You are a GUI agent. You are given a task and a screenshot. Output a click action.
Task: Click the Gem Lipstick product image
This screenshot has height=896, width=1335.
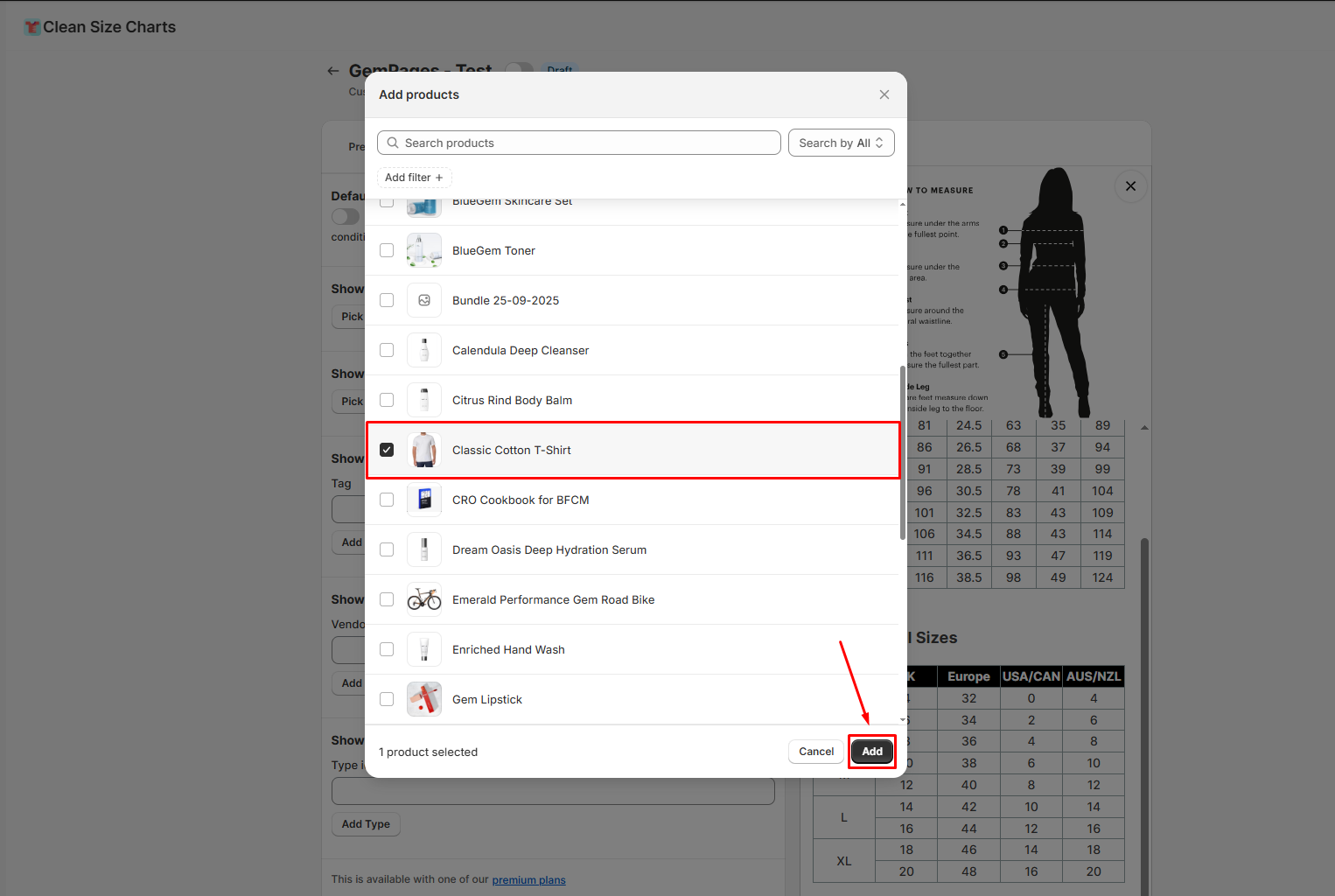pyautogui.click(x=424, y=700)
